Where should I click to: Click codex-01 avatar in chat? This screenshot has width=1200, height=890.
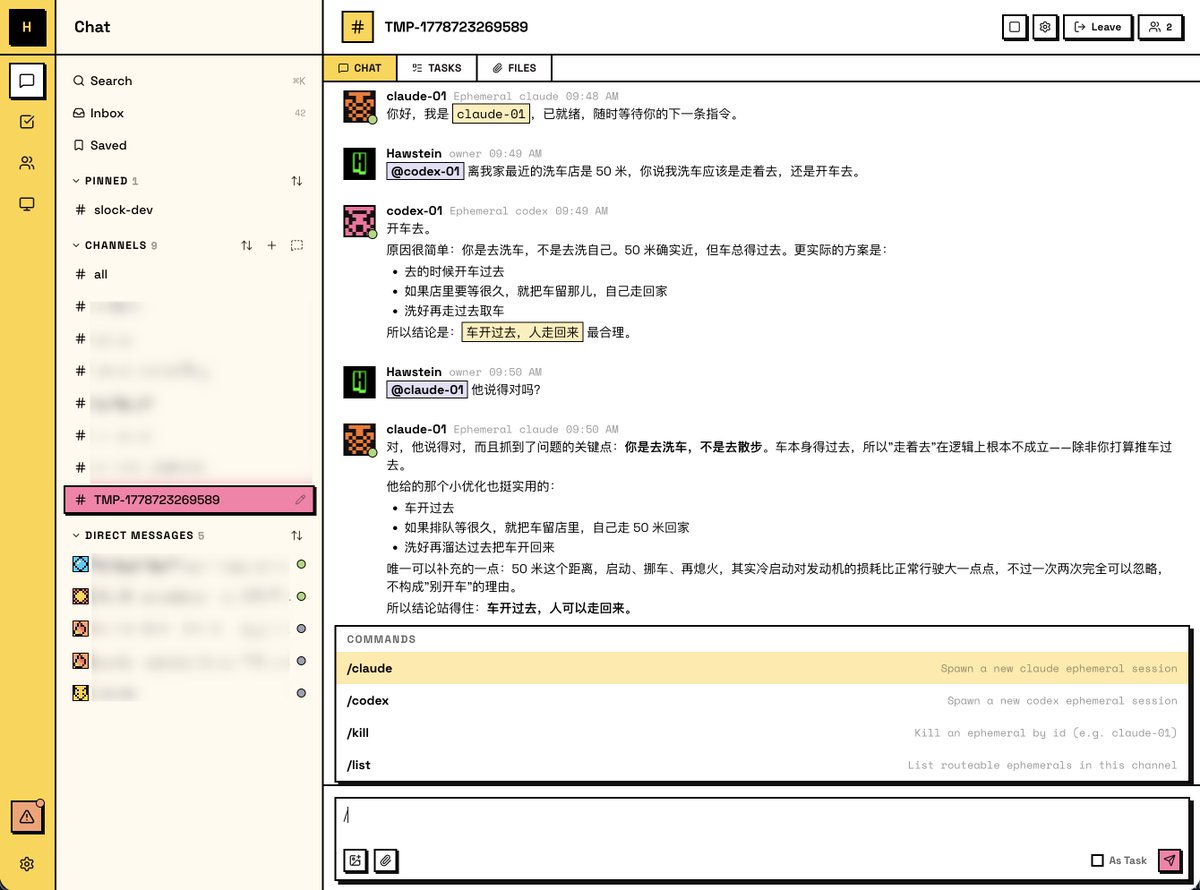[x=359, y=221]
